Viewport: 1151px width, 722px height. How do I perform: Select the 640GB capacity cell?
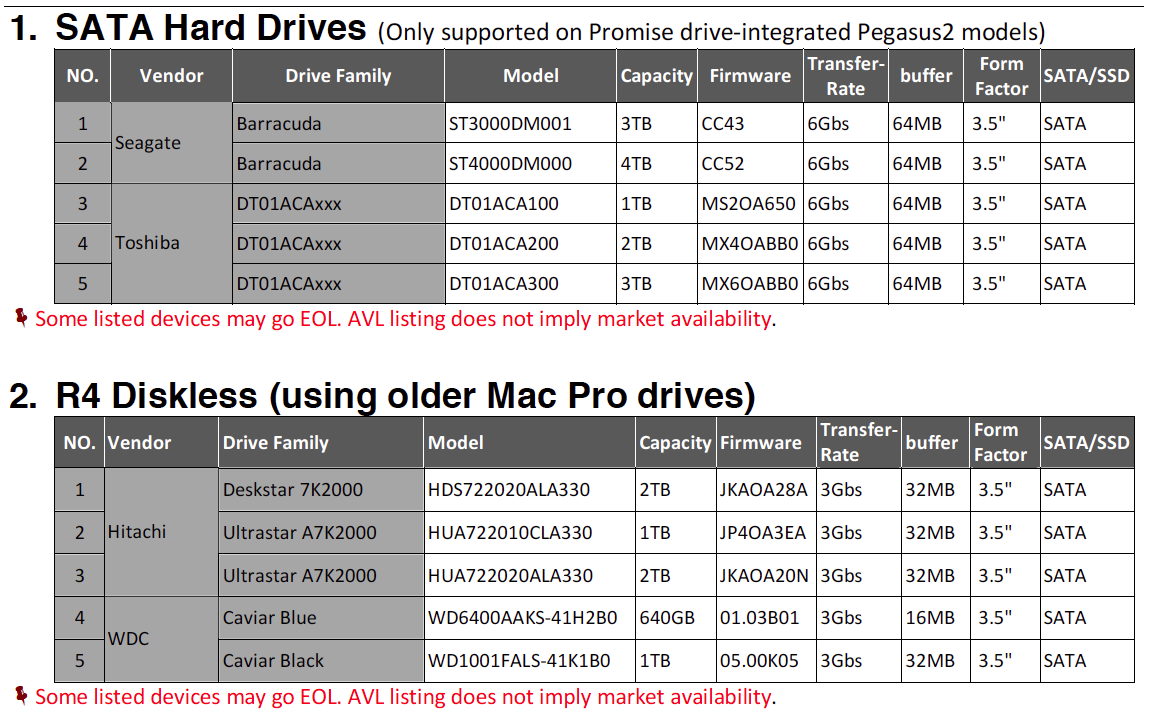point(675,618)
